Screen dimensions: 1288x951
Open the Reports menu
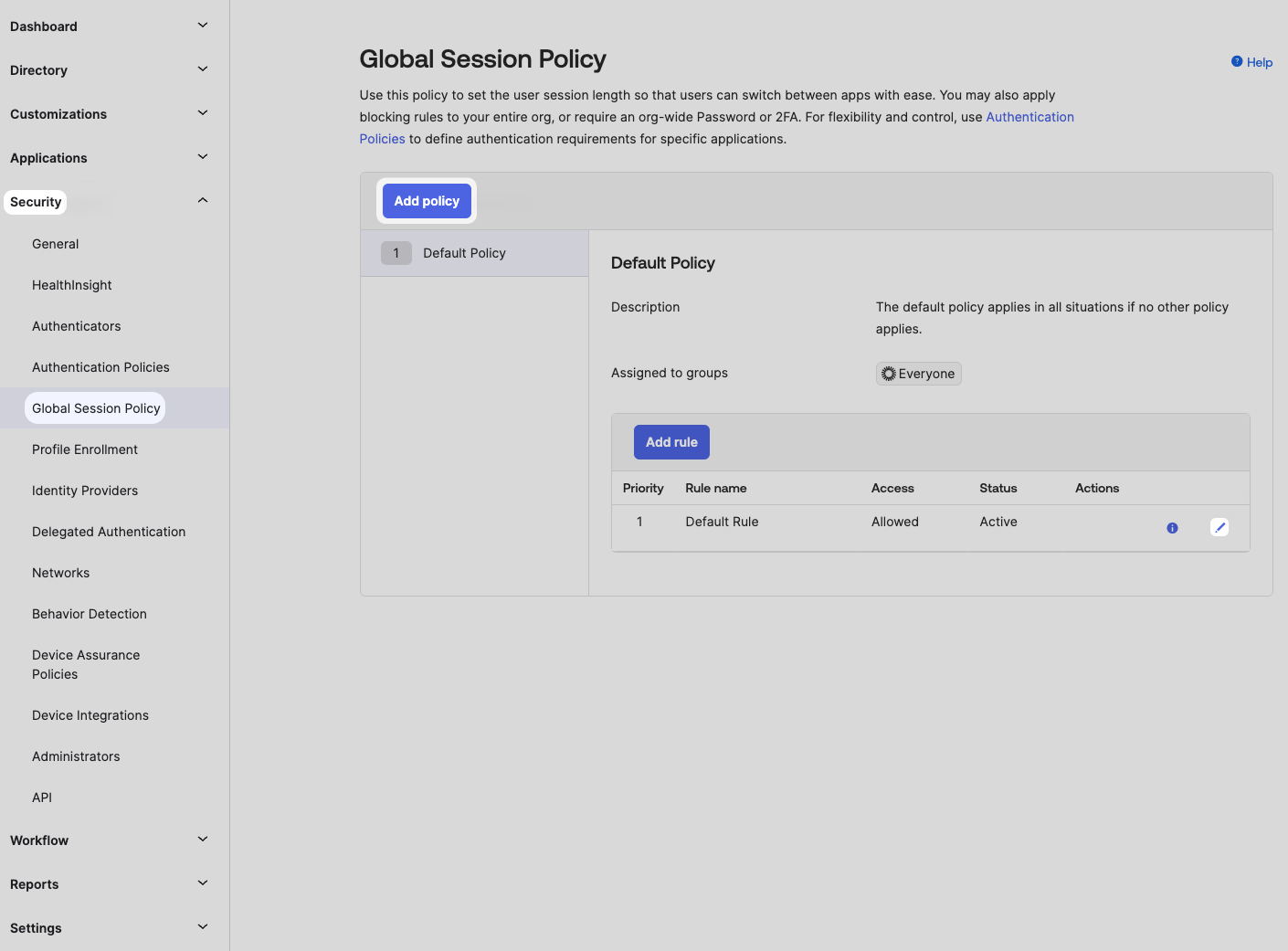[34, 884]
